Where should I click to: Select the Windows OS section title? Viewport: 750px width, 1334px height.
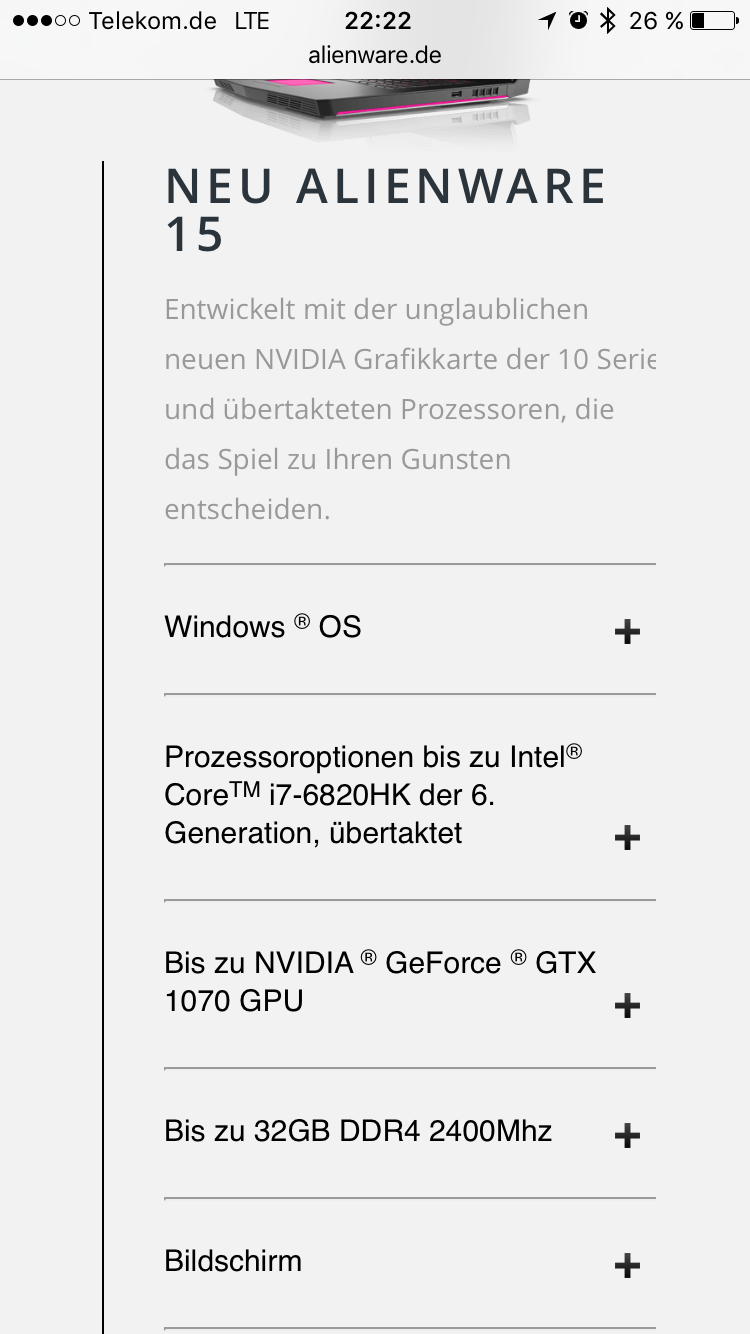click(x=263, y=627)
